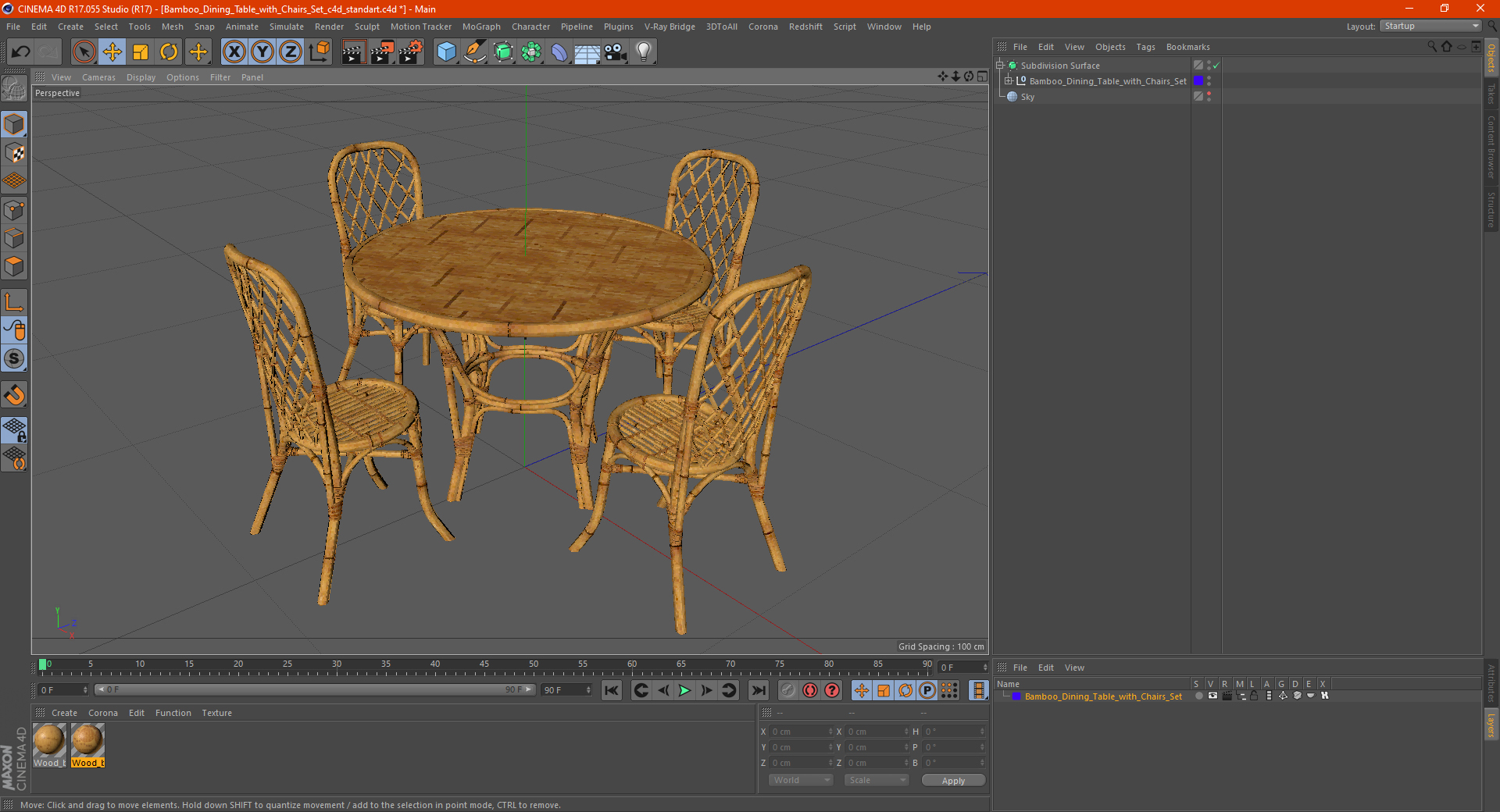1500x812 pixels.
Task: Toggle Z axis lock
Action: 291,52
